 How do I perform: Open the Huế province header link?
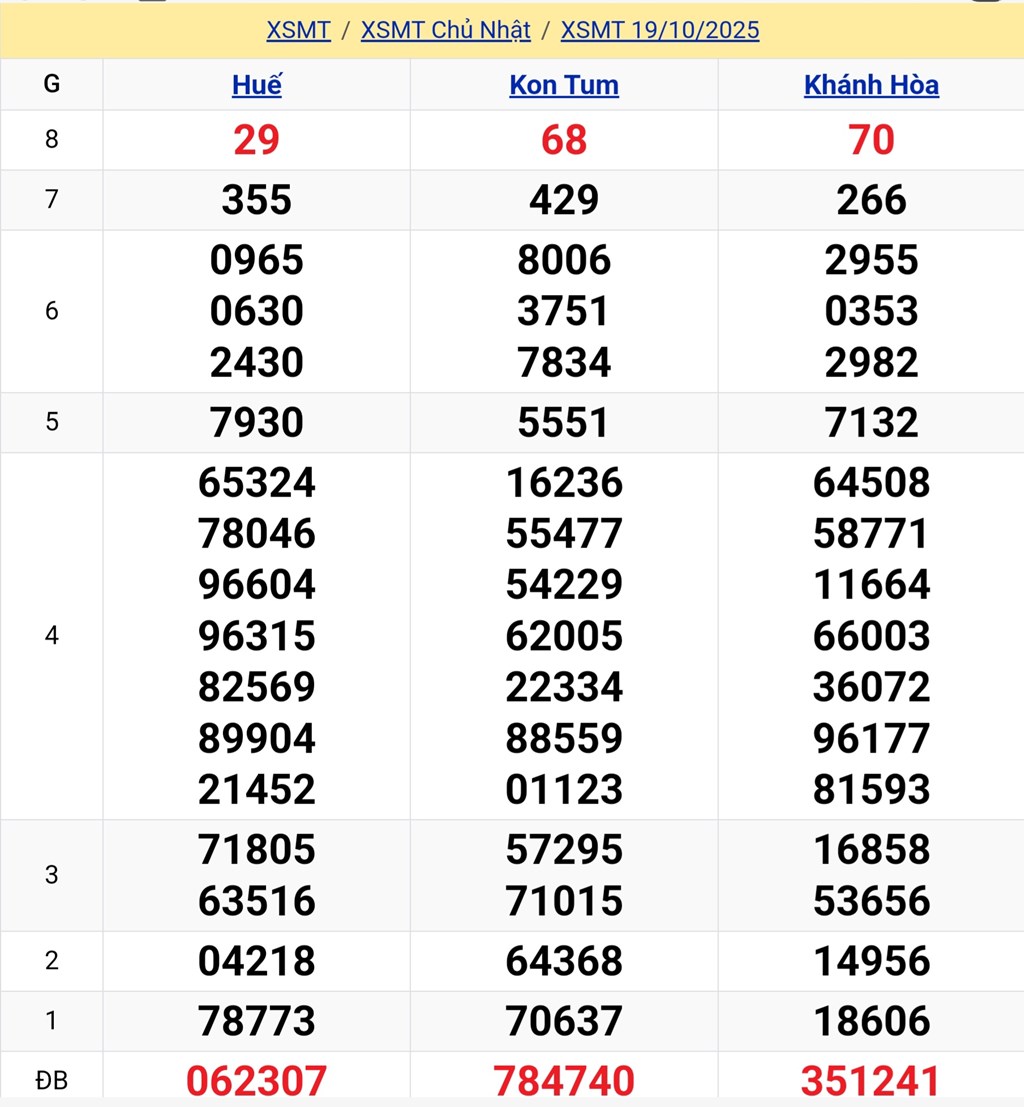257,85
